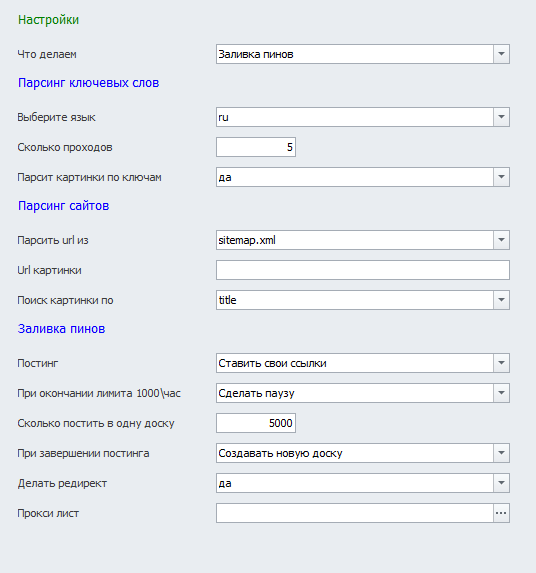Click the 'Сколько постить в одну доску' field
The image size is (536, 573).
pyautogui.click(x=256, y=423)
